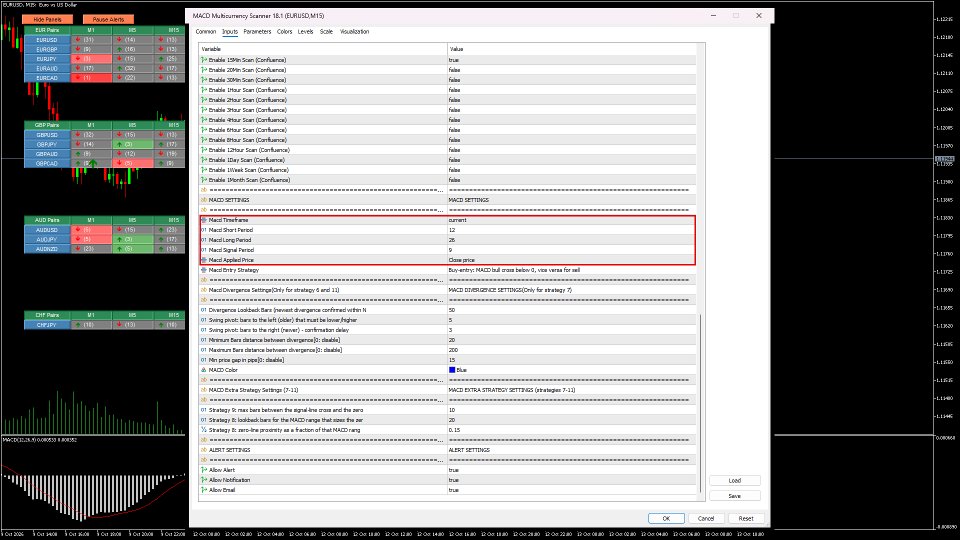960x540 pixels.
Task: Click the Load button
Action: [x=735, y=481]
